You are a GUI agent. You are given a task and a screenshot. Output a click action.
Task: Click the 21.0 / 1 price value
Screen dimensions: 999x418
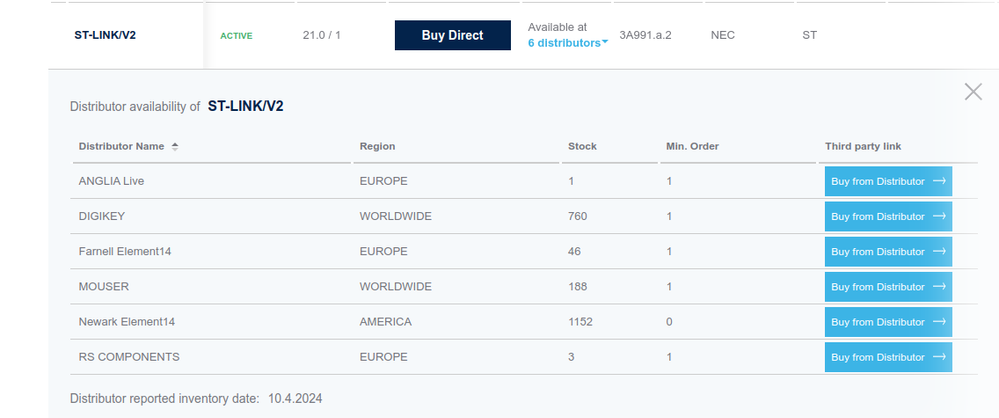[x=322, y=35]
